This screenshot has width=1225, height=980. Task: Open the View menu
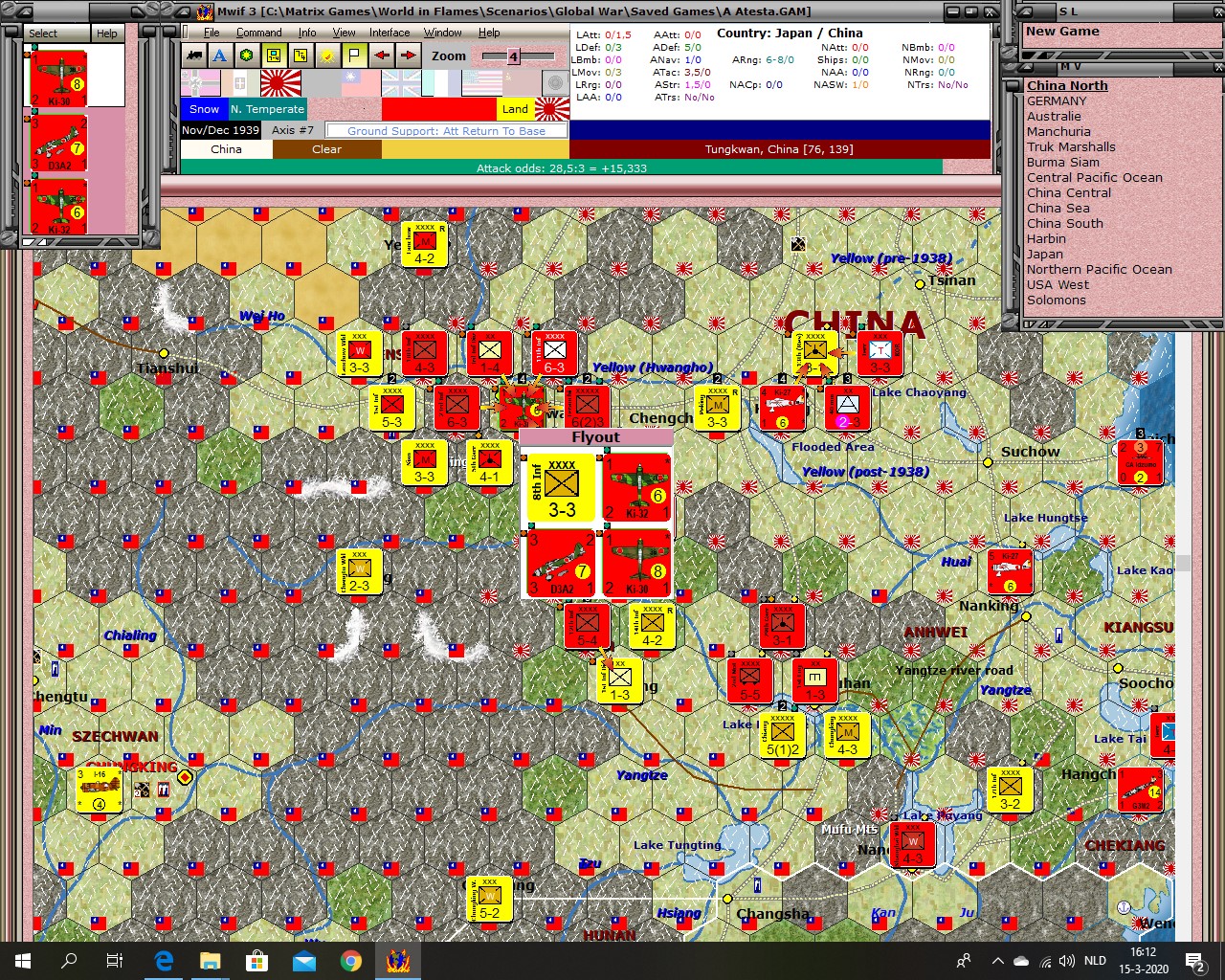(344, 33)
